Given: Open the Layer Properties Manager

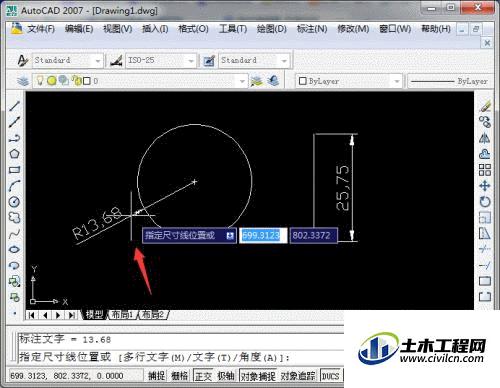Looking at the screenshot, I should click(23, 81).
